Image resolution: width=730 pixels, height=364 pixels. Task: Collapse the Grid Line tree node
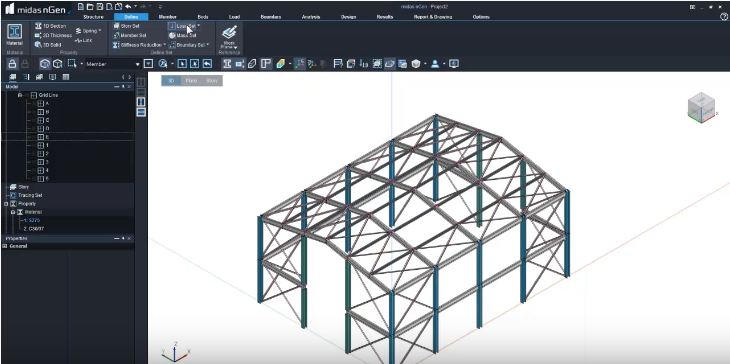[20, 95]
